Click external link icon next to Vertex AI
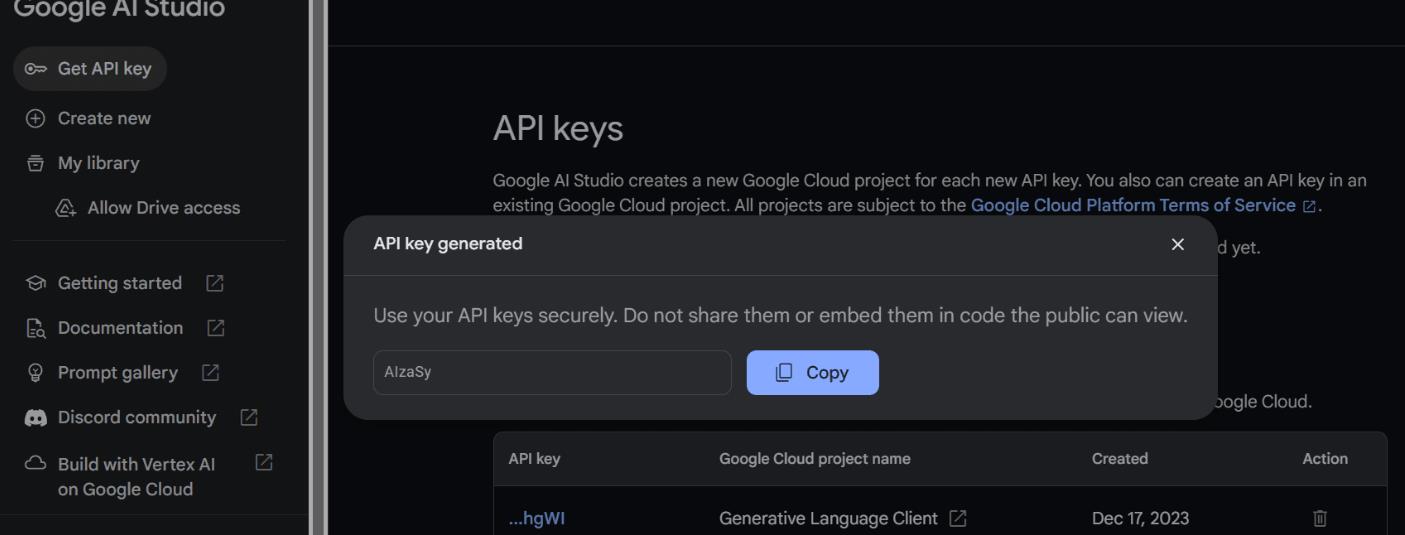This screenshot has height=535, width=1405. click(264, 463)
